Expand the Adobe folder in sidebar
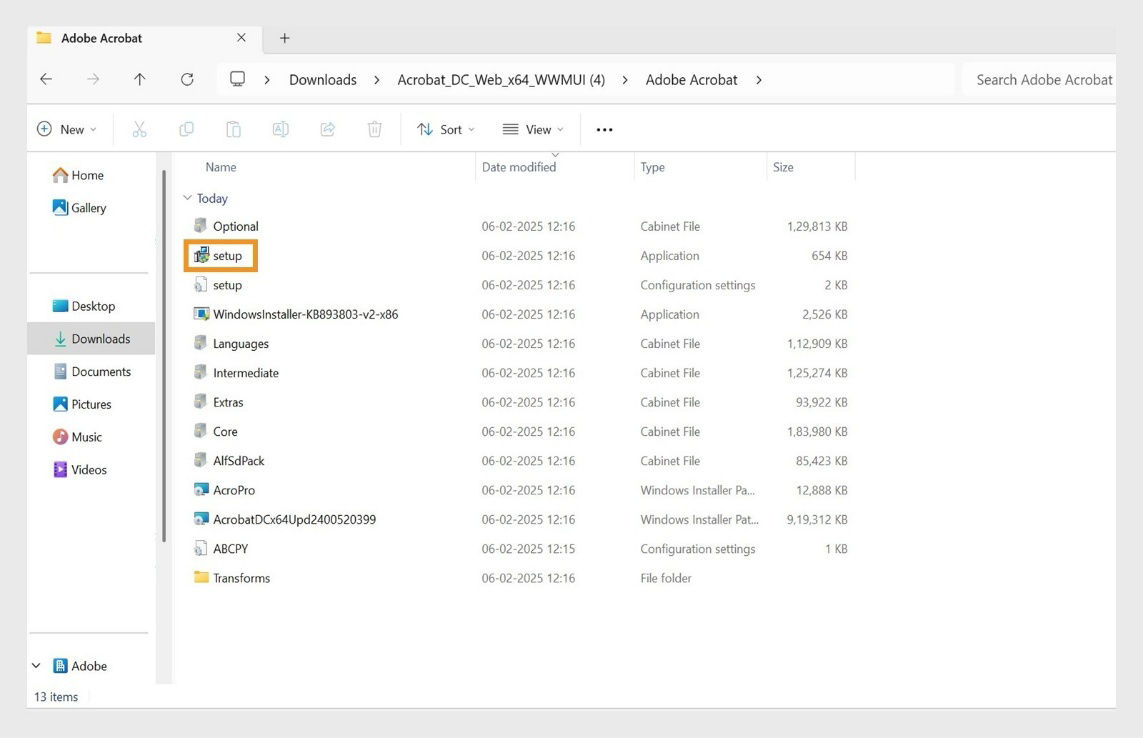The width and height of the screenshot is (1143, 738). 35,665
